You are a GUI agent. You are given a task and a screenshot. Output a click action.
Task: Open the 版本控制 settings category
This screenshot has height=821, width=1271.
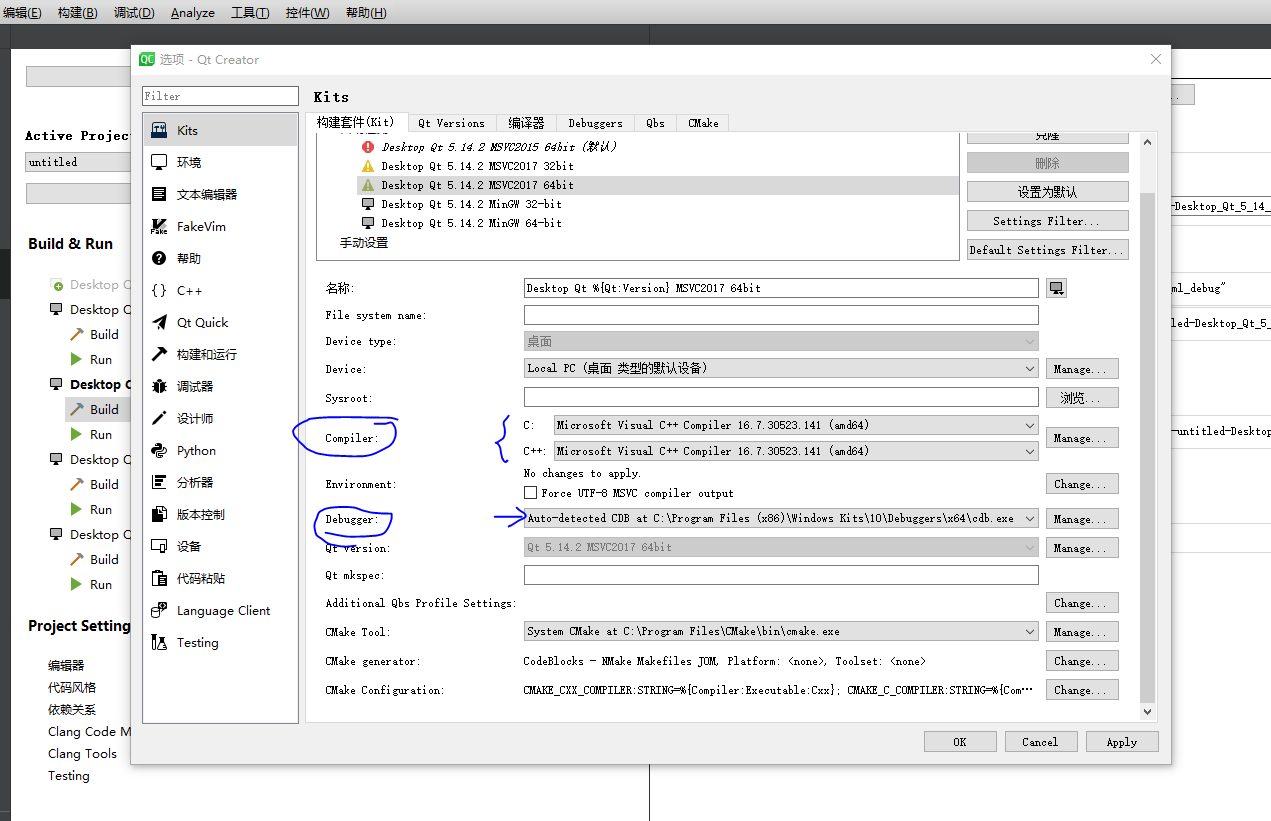tap(220, 514)
